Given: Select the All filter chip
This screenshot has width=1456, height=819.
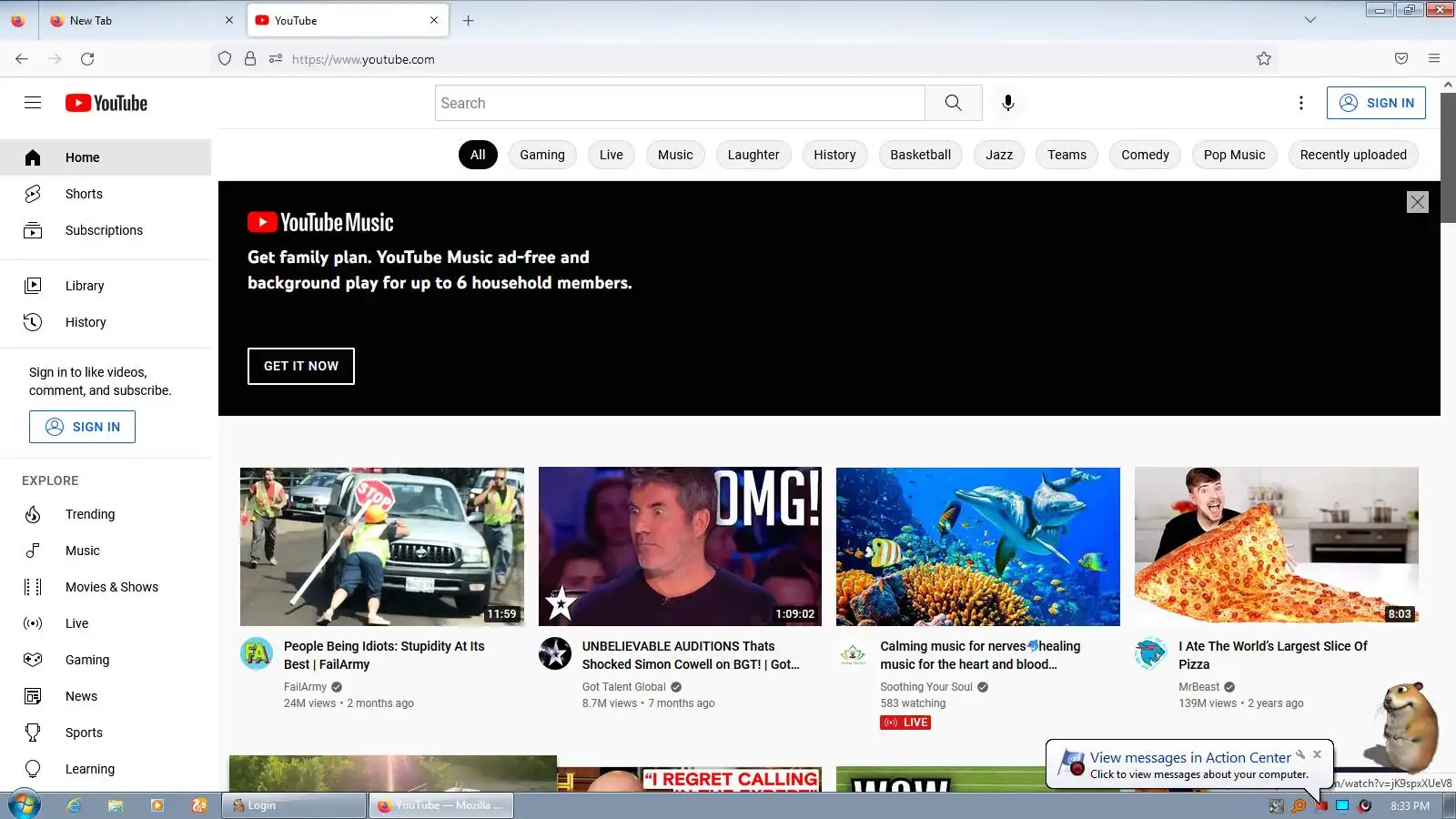Looking at the screenshot, I should (x=478, y=155).
